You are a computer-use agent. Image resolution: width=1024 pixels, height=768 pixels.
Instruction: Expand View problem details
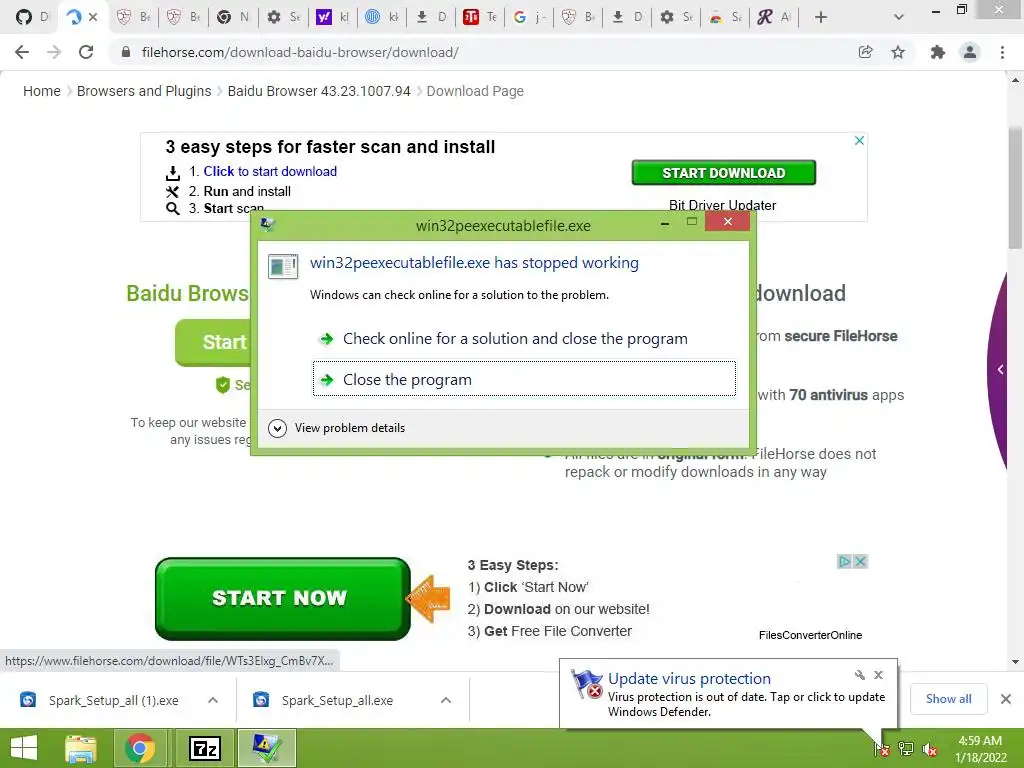pos(337,428)
